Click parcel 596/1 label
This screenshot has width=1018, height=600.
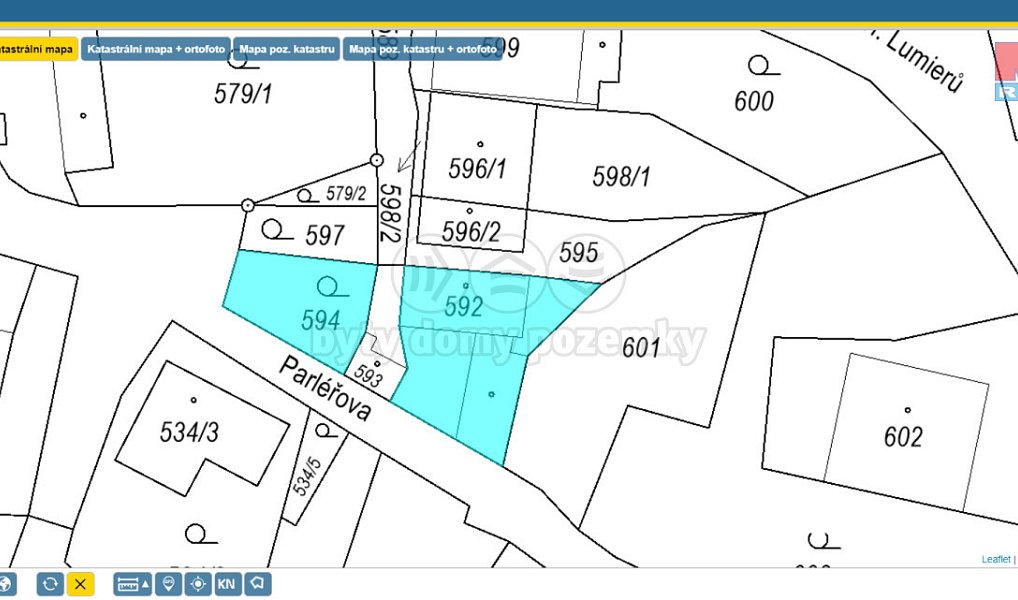click(x=477, y=169)
